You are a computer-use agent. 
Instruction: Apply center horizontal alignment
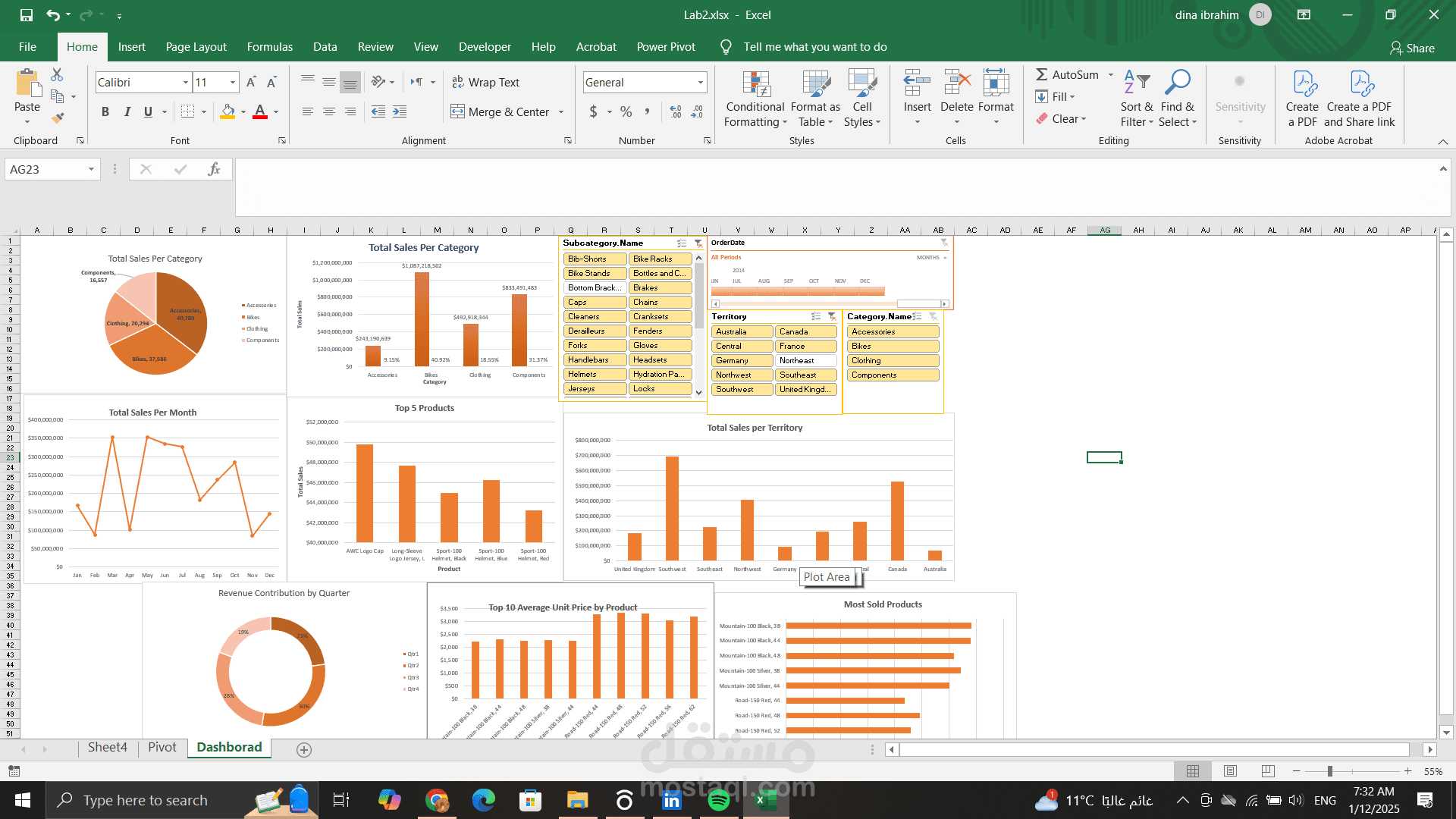point(329,111)
